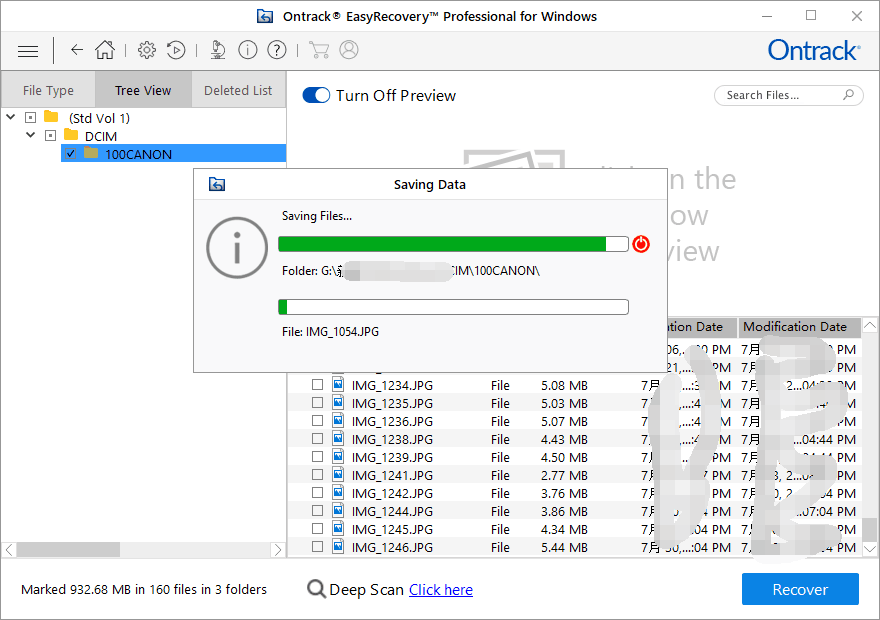Click the 100CANON folder icon
The image size is (880, 620).
tap(91, 153)
